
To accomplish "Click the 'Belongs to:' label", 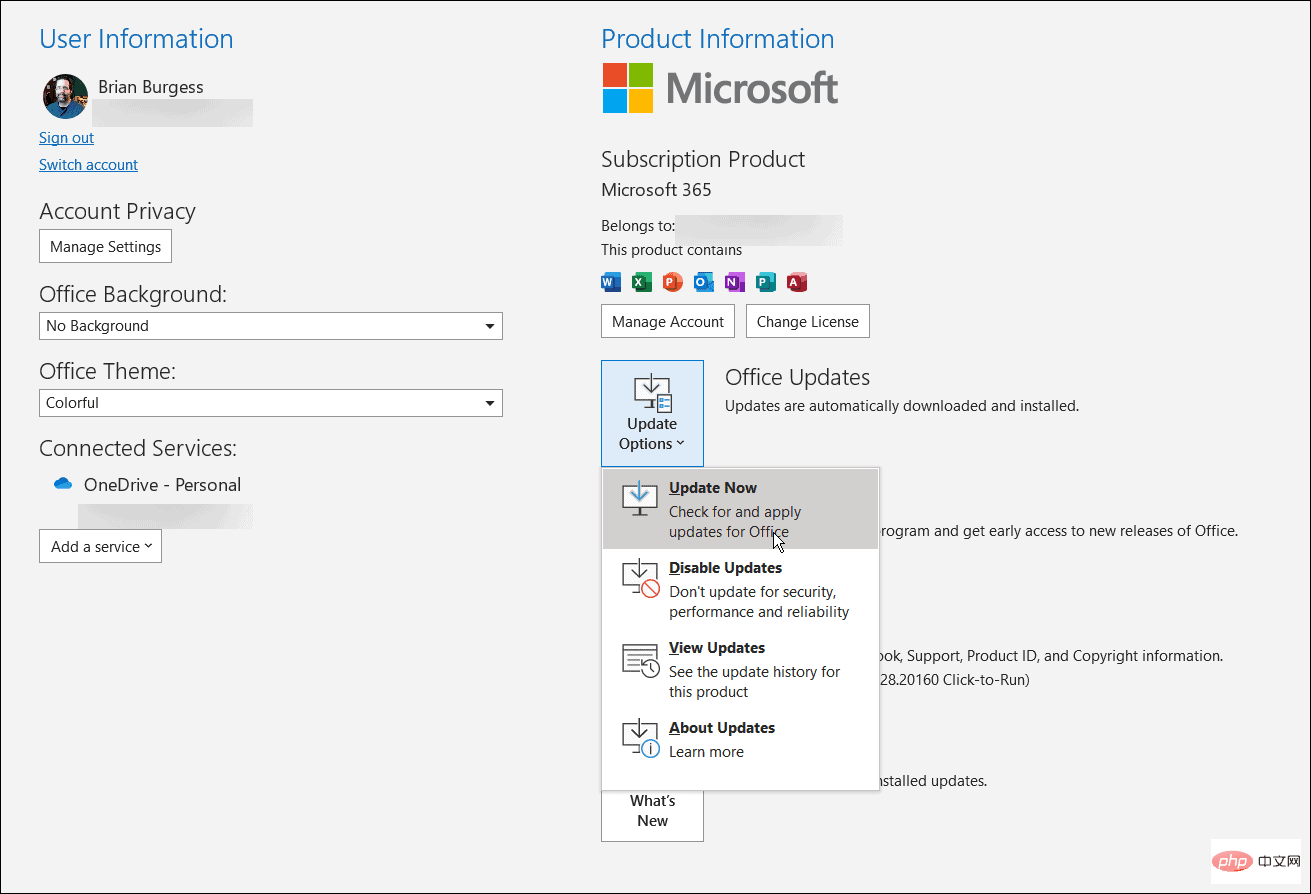I will click(x=637, y=226).
